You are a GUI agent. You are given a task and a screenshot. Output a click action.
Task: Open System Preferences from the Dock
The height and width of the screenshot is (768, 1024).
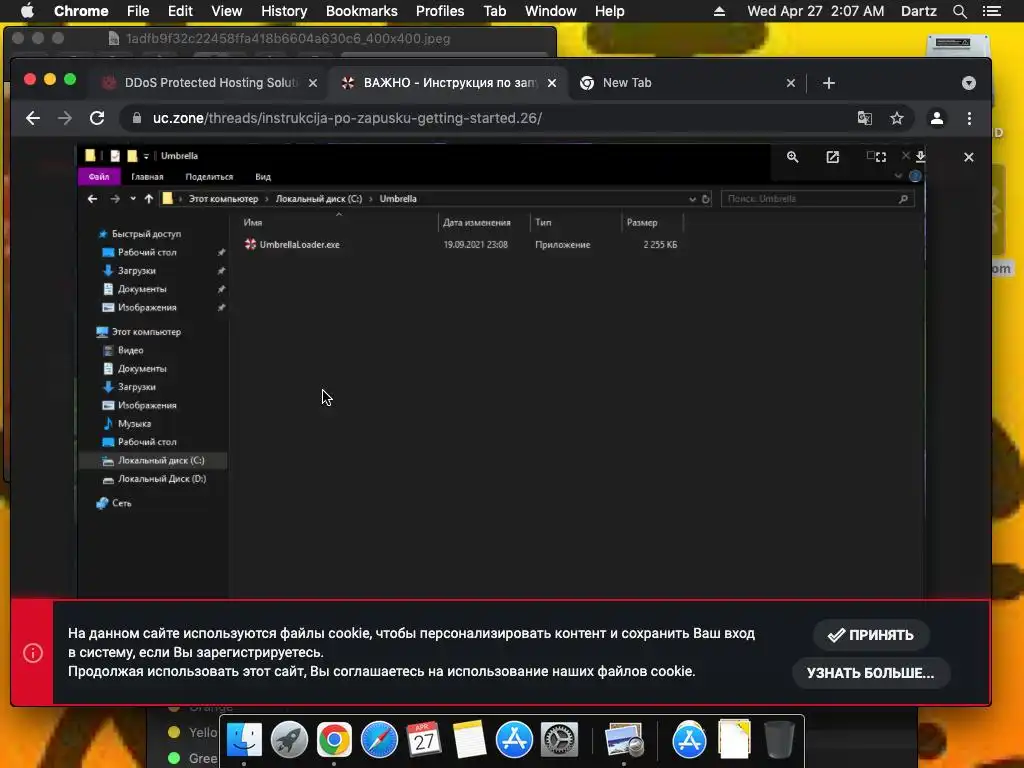pyautogui.click(x=559, y=740)
